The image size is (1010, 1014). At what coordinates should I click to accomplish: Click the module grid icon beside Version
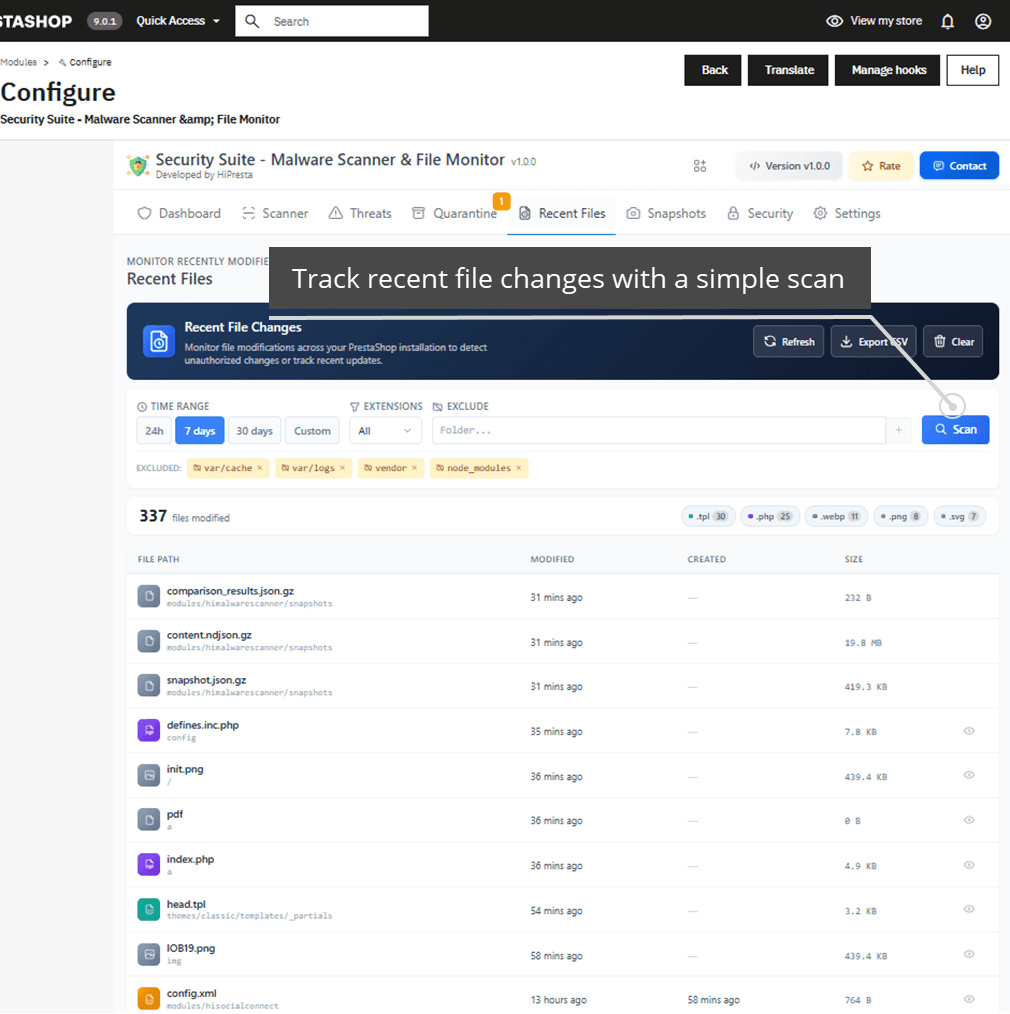[x=700, y=166]
